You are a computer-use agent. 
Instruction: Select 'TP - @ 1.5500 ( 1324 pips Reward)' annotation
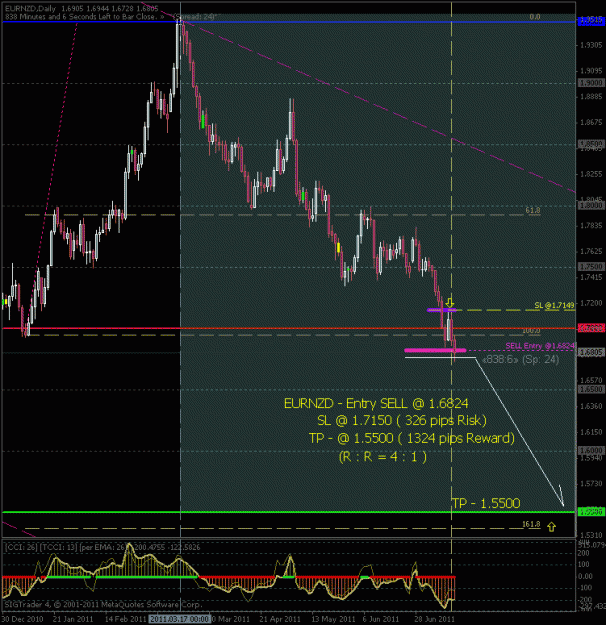(x=412, y=438)
